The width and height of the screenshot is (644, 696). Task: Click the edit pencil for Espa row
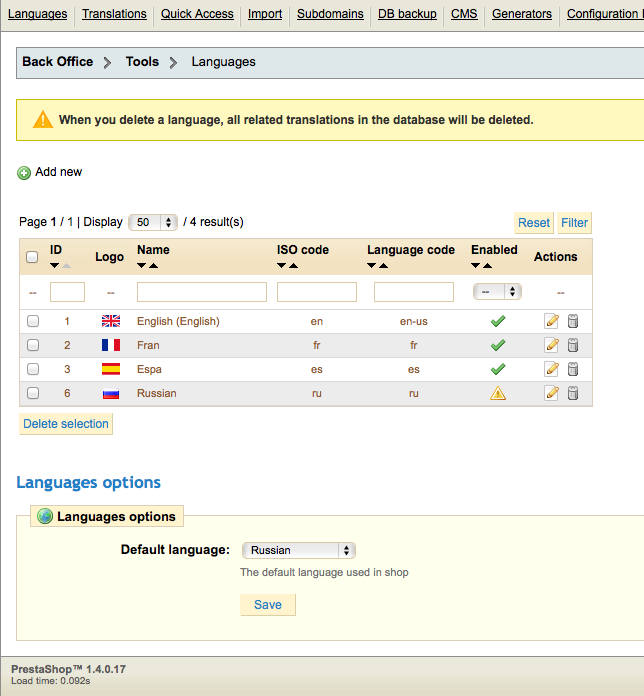coord(551,369)
